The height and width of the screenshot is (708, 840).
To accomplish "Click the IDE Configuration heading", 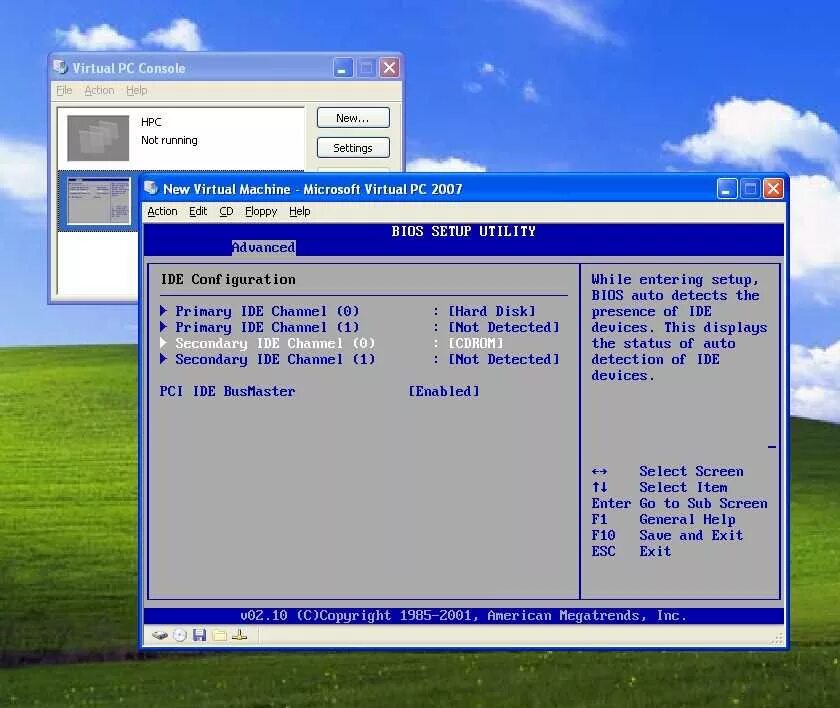I will [228, 280].
